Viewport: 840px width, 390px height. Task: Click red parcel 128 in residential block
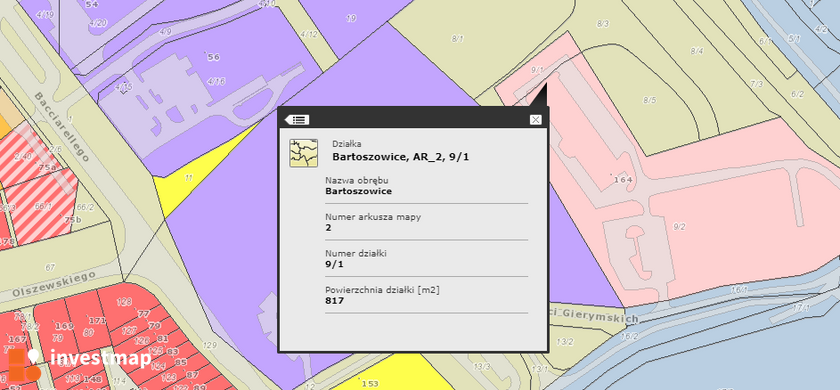click(124, 302)
